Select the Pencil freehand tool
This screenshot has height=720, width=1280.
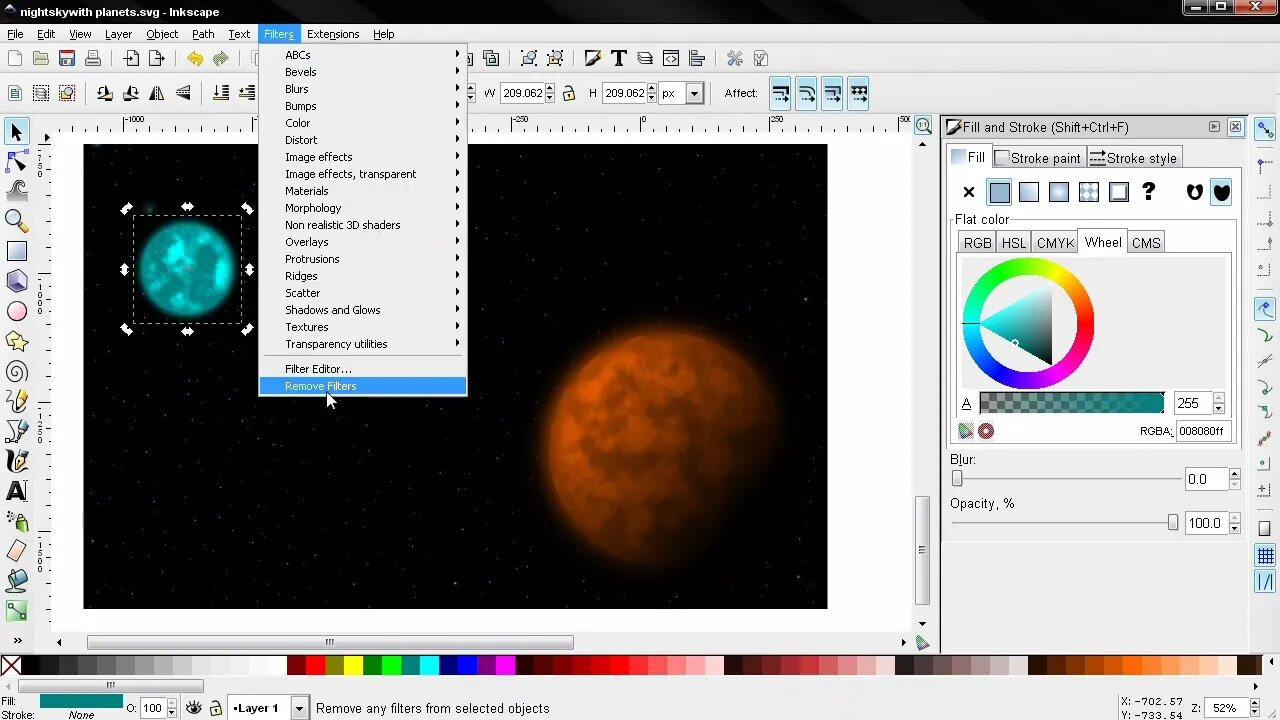16,401
